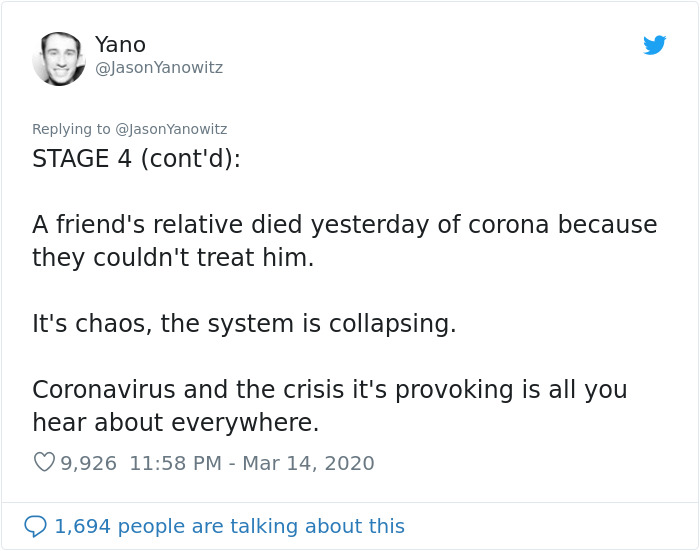The width and height of the screenshot is (700, 551).
Task: Like the tweet with the heart icon
Action: 44,463
